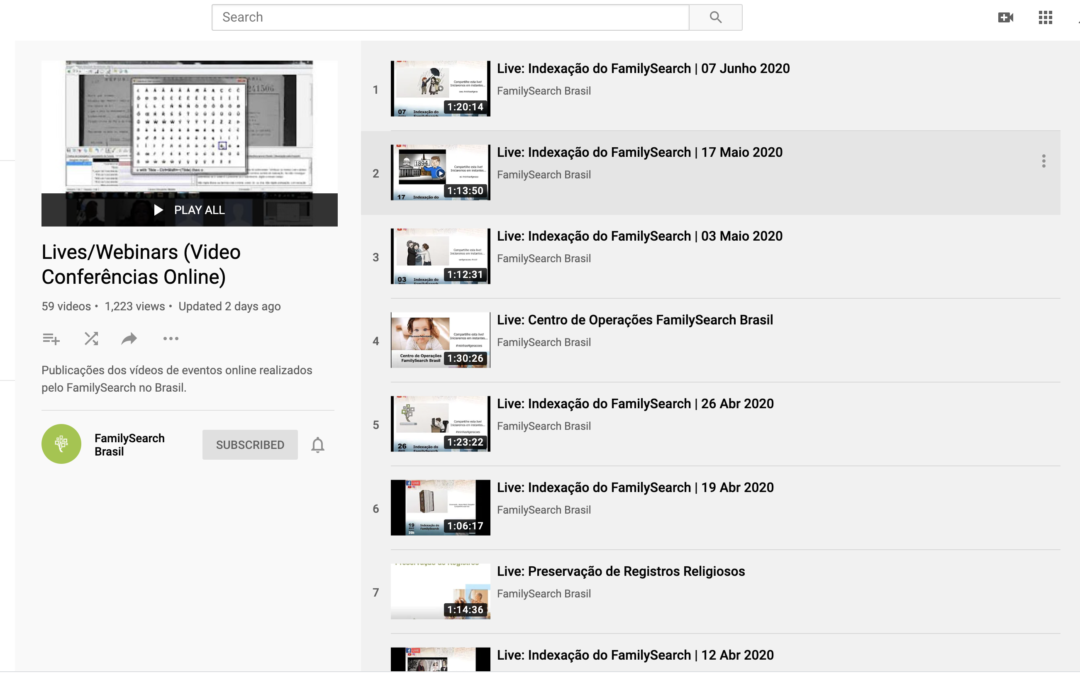Open FamilySearch Brasil channel avatar
Viewport: 1080px width, 675px height.
pyautogui.click(x=61, y=444)
